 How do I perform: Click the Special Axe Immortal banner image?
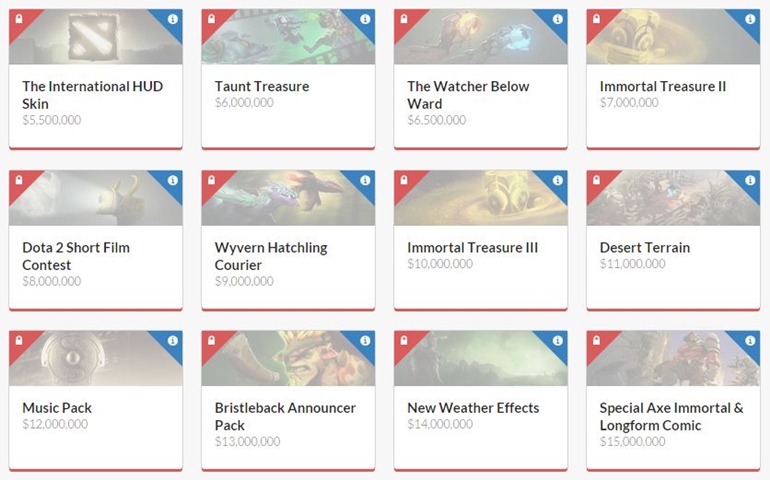[x=673, y=358]
